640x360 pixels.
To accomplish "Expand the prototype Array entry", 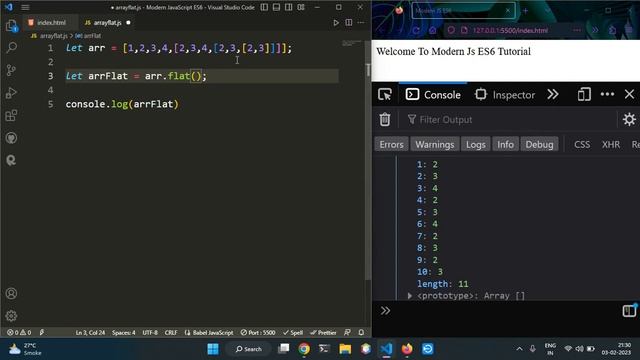I will tap(410, 296).
